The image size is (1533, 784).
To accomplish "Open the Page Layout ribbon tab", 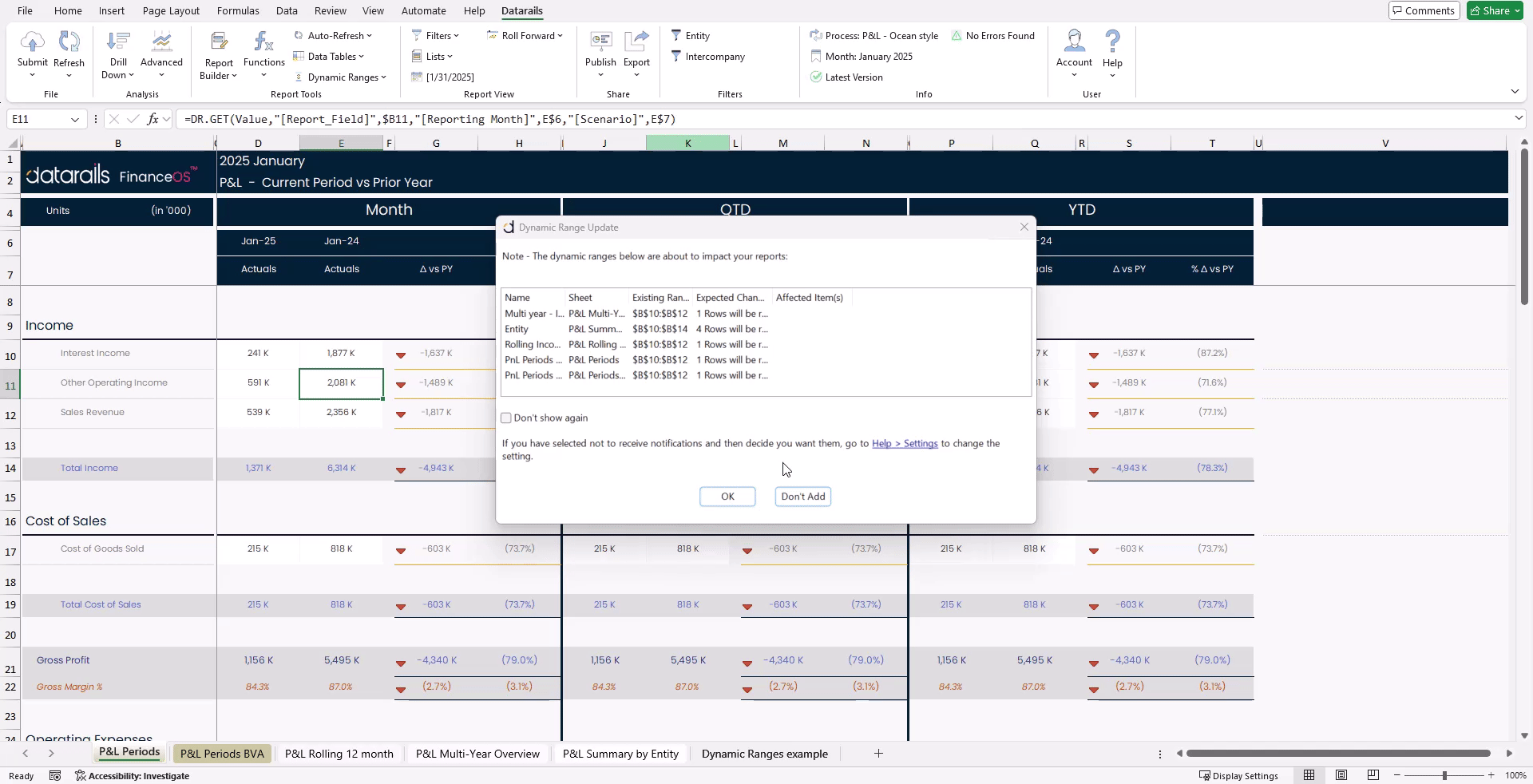I will tap(171, 11).
